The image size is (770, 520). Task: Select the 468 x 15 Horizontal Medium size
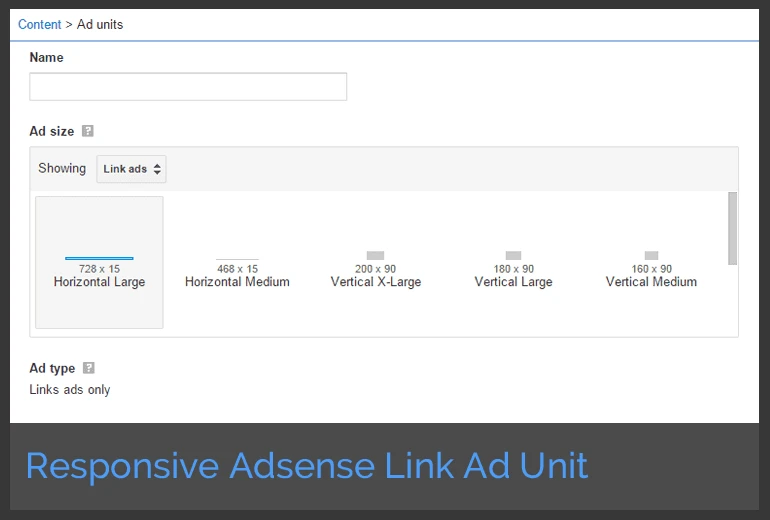[x=237, y=272]
